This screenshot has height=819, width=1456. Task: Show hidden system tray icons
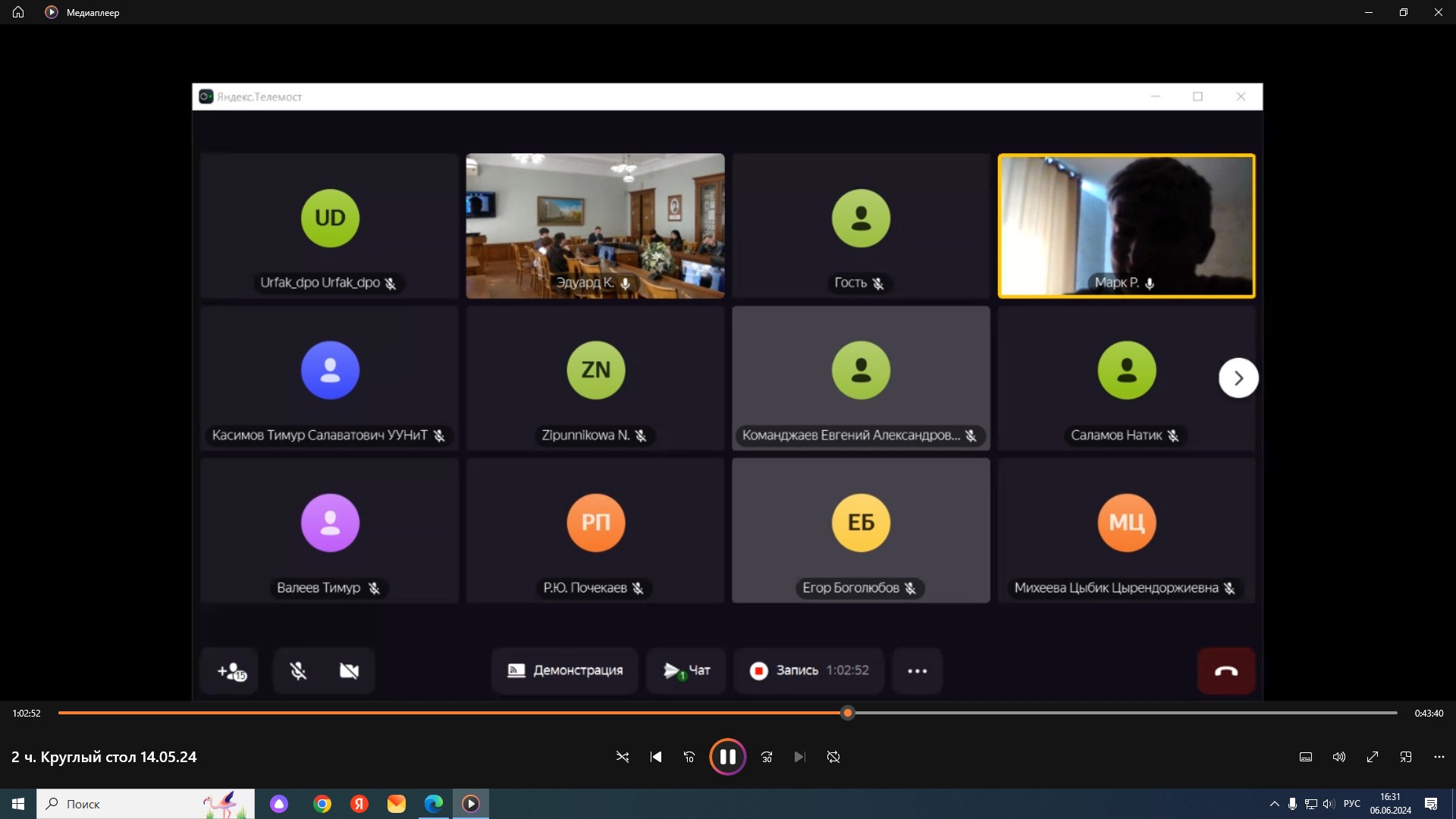[1274, 804]
